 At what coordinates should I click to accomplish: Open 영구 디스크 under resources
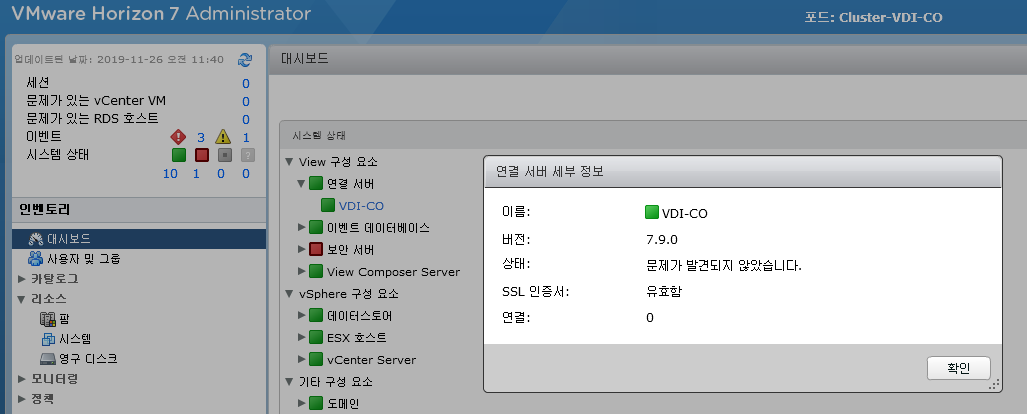pyautogui.click(x=88, y=359)
